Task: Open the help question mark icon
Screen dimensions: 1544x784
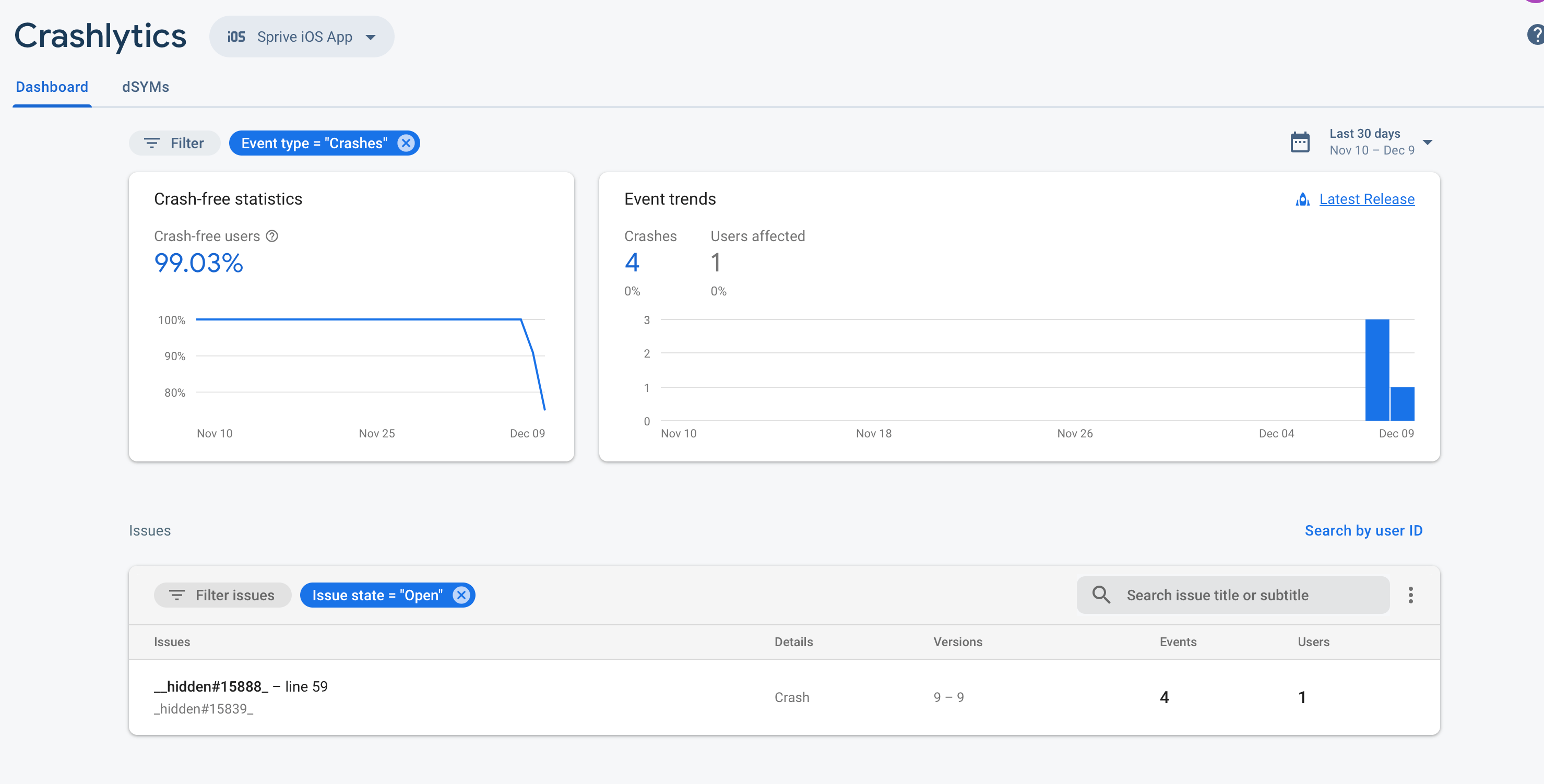Action: 1536,34
